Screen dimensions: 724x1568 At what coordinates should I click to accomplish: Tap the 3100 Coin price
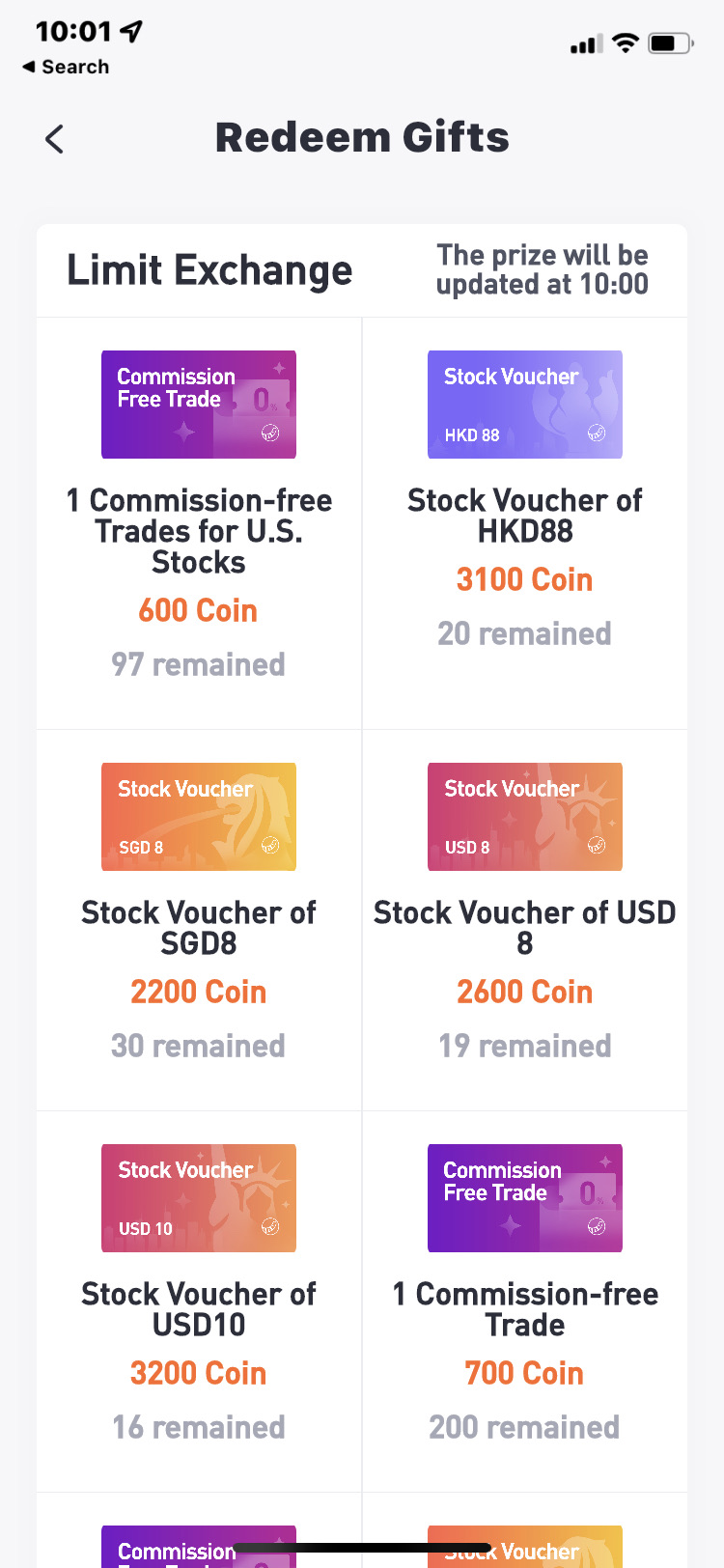coord(524,579)
